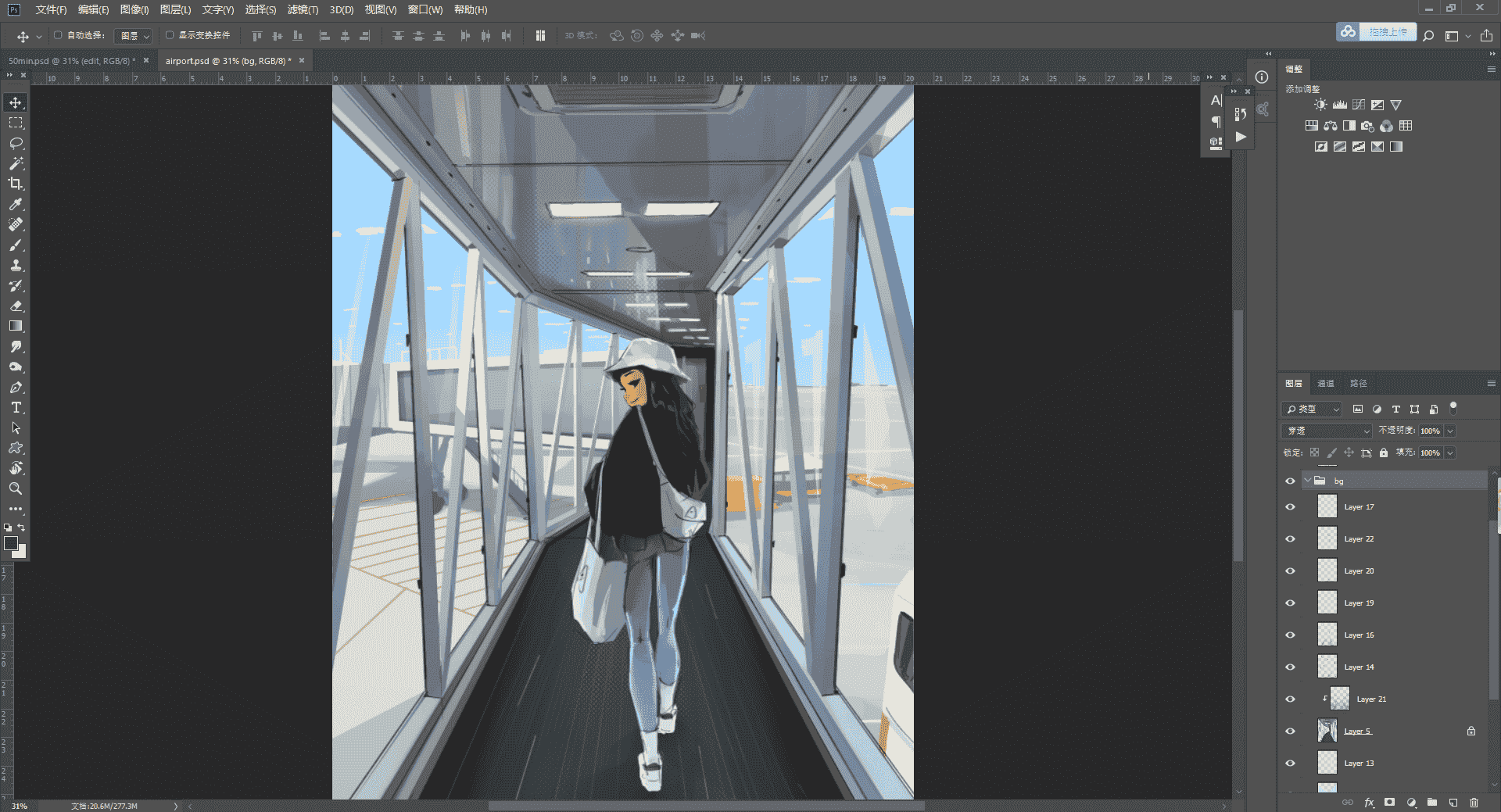Image resolution: width=1501 pixels, height=812 pixels.
Task: Click the foreground color swatch
Action: click(11, 543)
